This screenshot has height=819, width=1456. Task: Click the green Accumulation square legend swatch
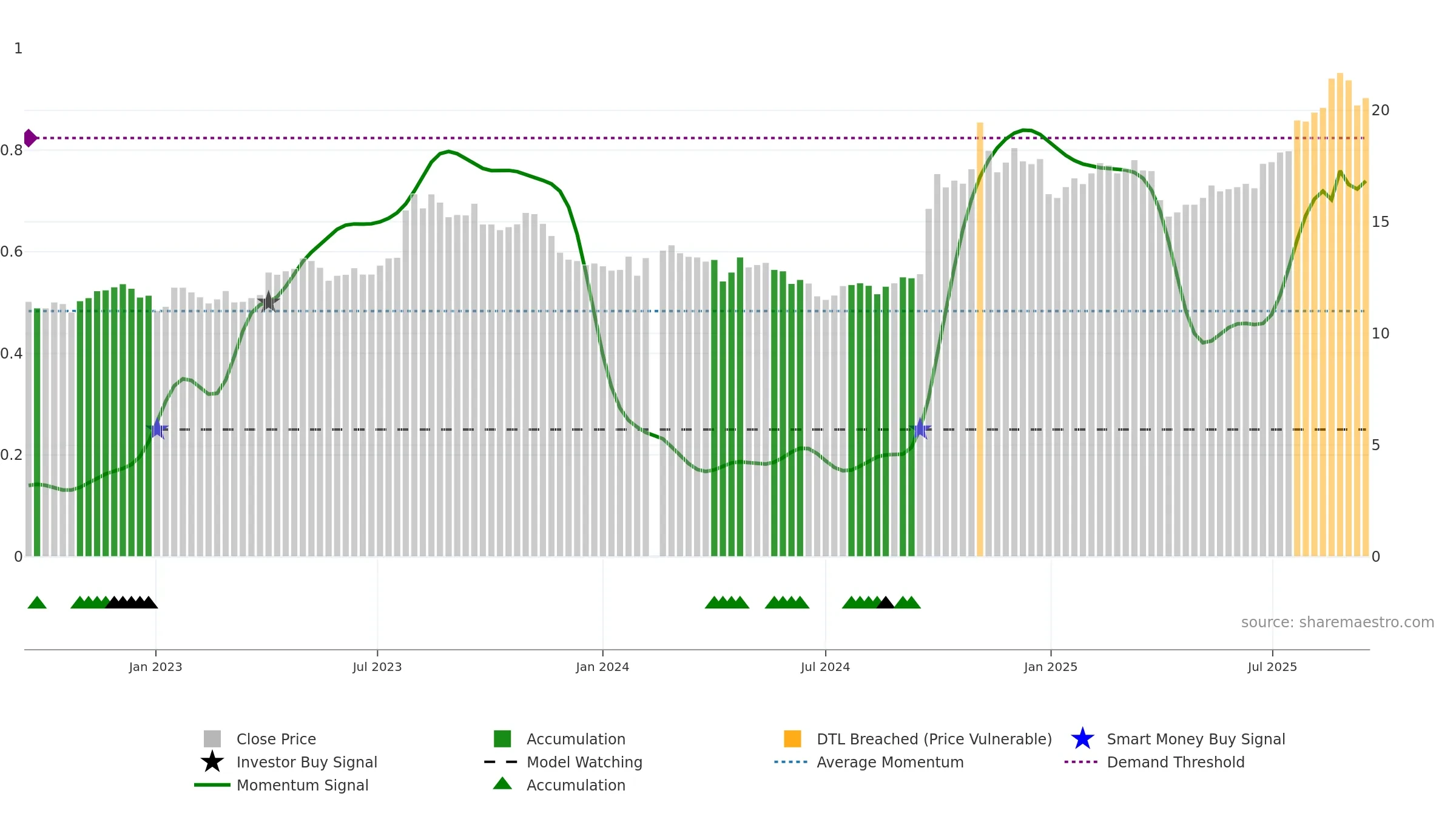click(502, 739)
